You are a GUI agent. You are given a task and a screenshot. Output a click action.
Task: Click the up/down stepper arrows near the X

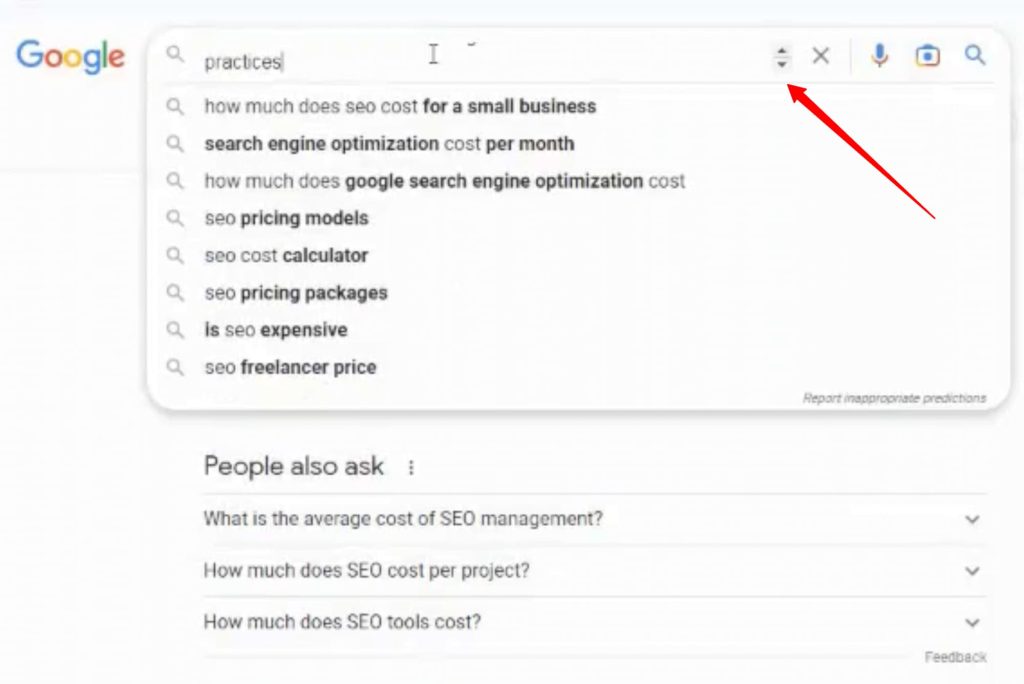point(781,57)
